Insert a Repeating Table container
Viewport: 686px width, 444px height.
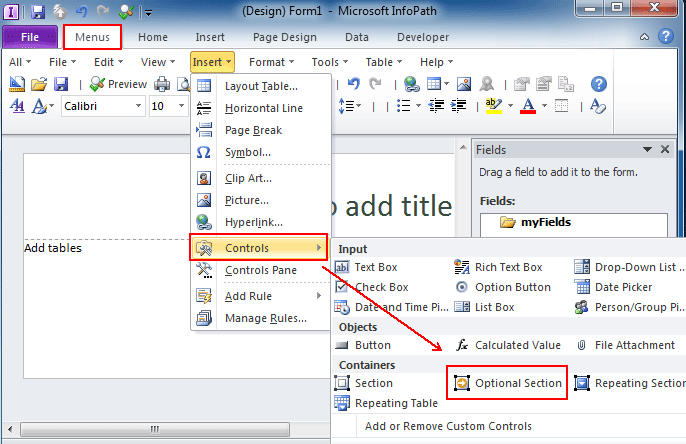pyautogui.click(x=387, y=403)
